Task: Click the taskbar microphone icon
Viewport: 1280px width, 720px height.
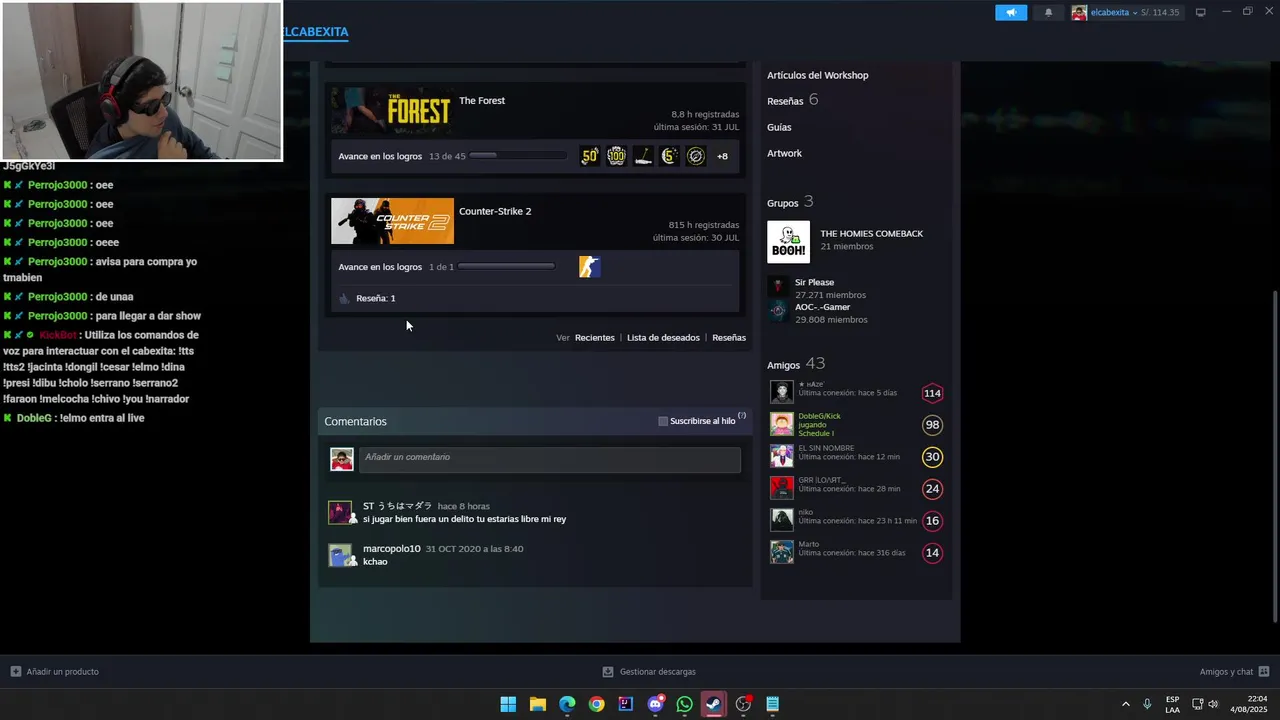Action: point(1147,704)
